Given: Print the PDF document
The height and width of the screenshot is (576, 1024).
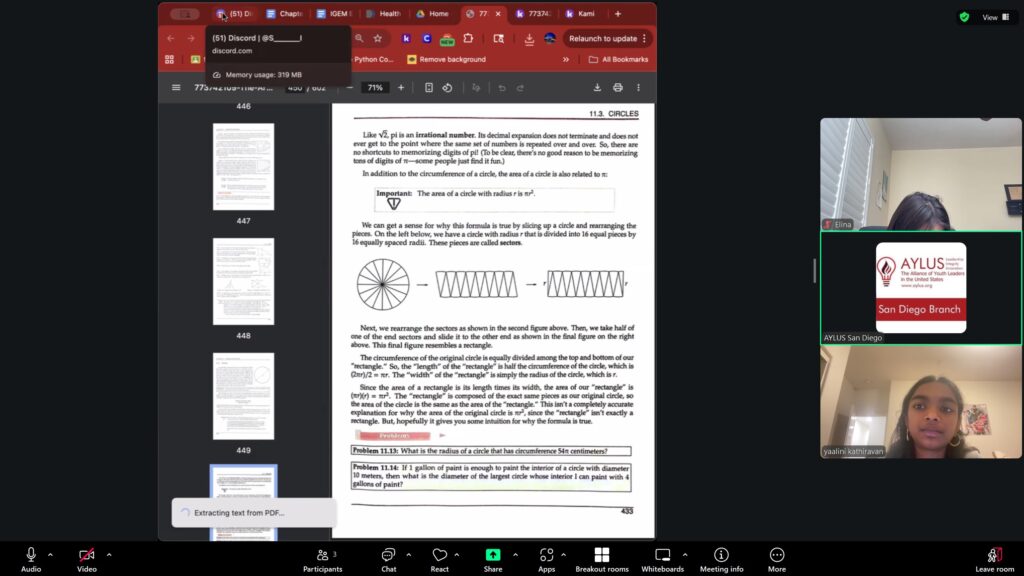Looking at the screenshot, I should tap(618, 88).
